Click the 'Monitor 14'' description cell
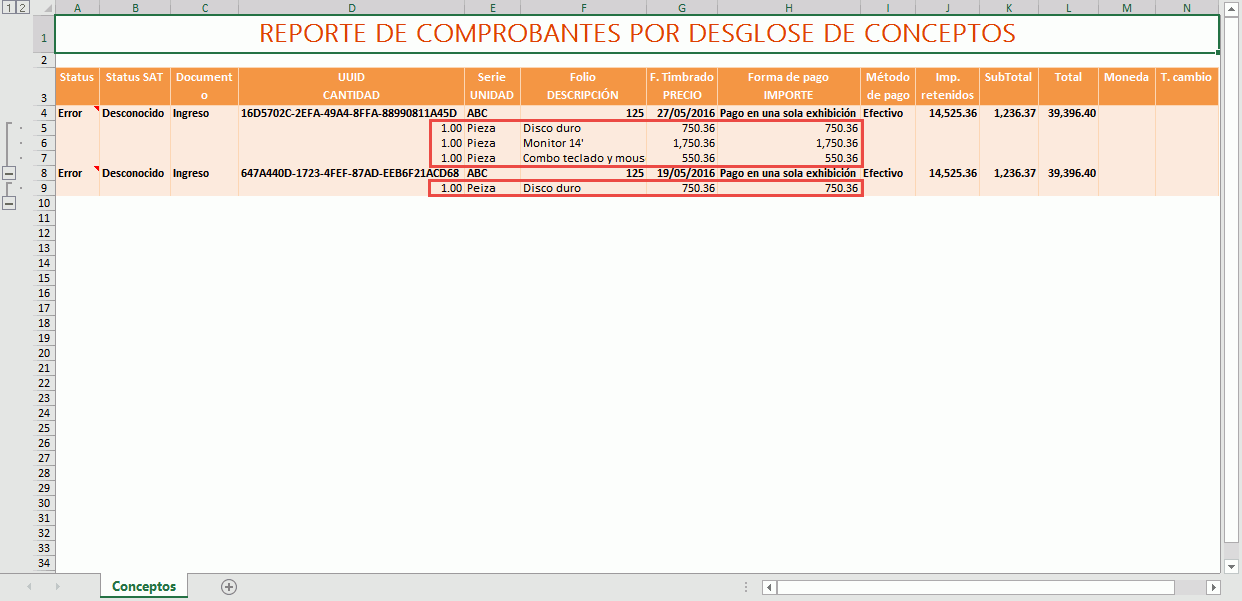 (x=584, y=143)
